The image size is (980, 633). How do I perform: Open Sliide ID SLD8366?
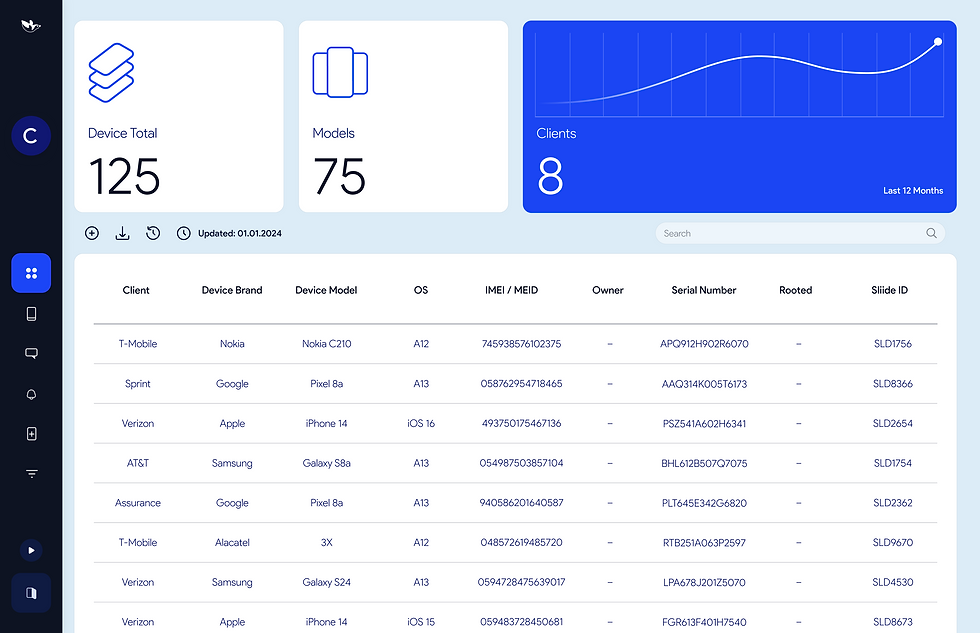[892, 384]
